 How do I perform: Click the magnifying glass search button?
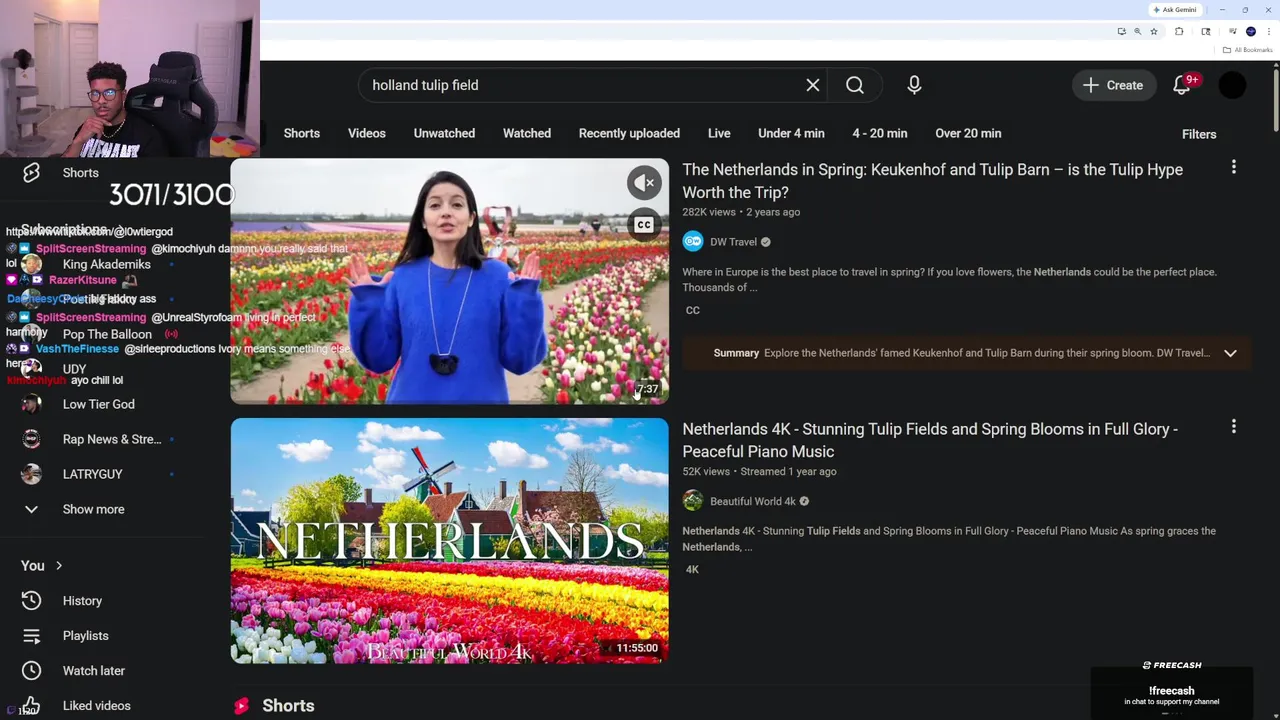855,85
